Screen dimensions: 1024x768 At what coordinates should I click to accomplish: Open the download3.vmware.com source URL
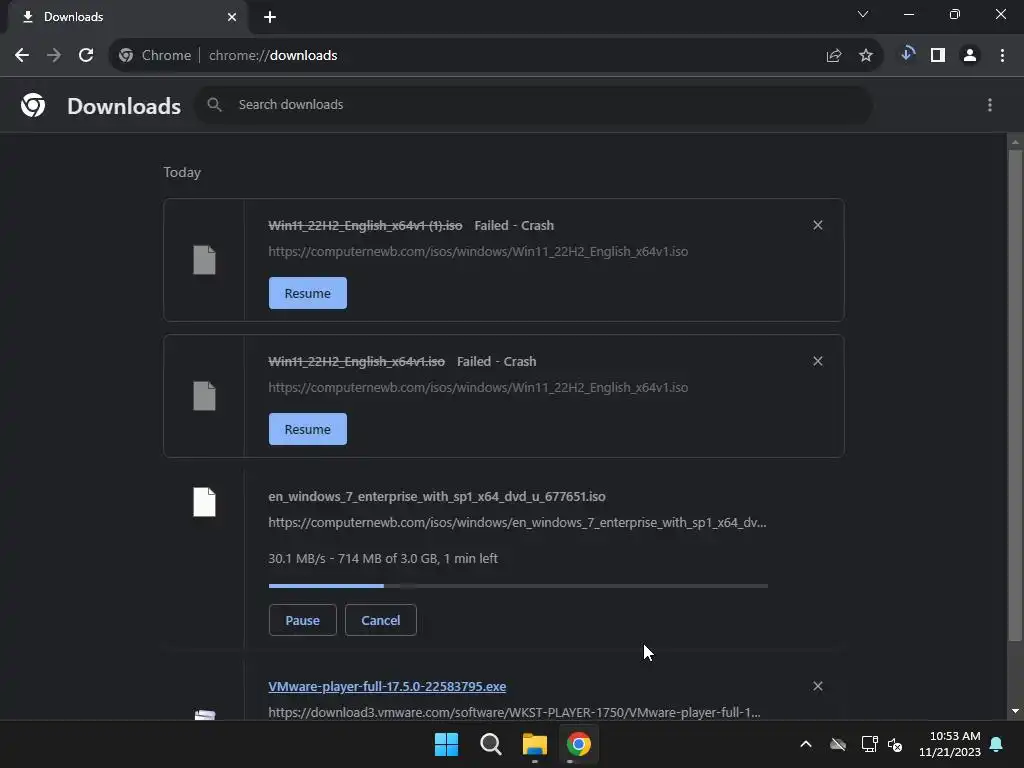tap(514, 712)
